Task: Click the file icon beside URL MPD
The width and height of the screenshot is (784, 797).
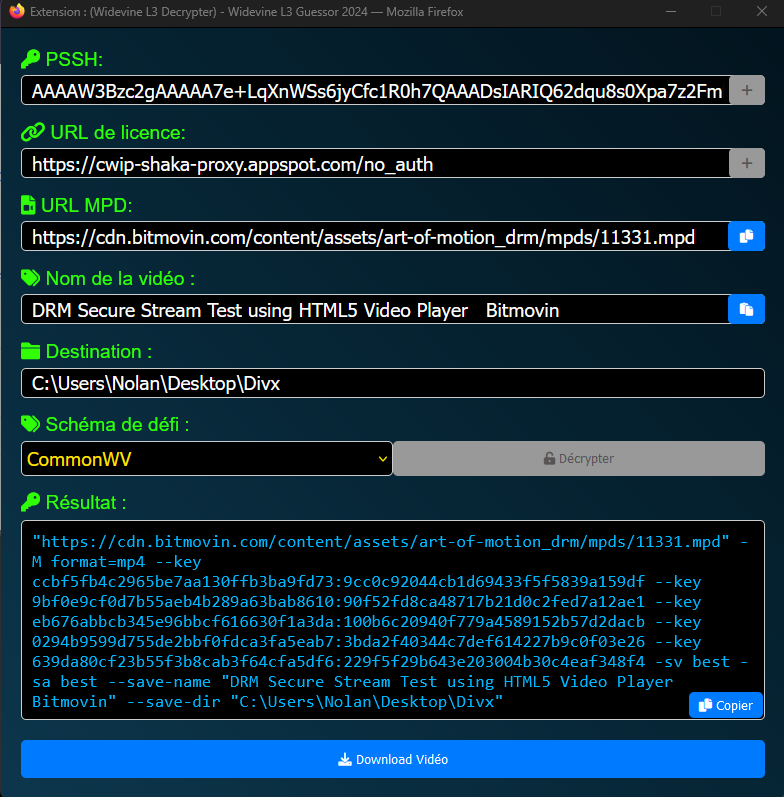Action: (x=28, y=205)
